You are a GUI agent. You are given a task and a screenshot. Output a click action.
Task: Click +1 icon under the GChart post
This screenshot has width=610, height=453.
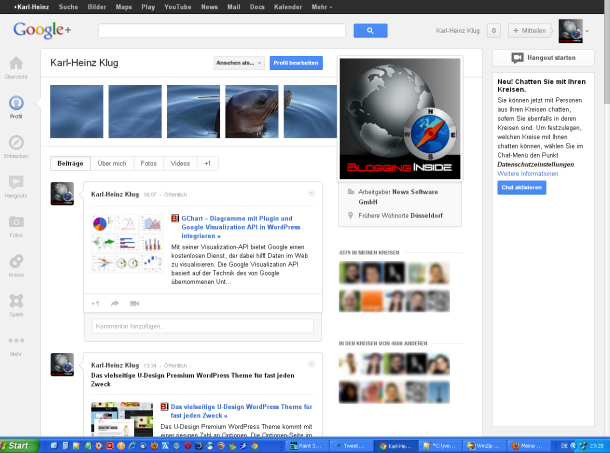pyautogui.click(x=95, y=304)
